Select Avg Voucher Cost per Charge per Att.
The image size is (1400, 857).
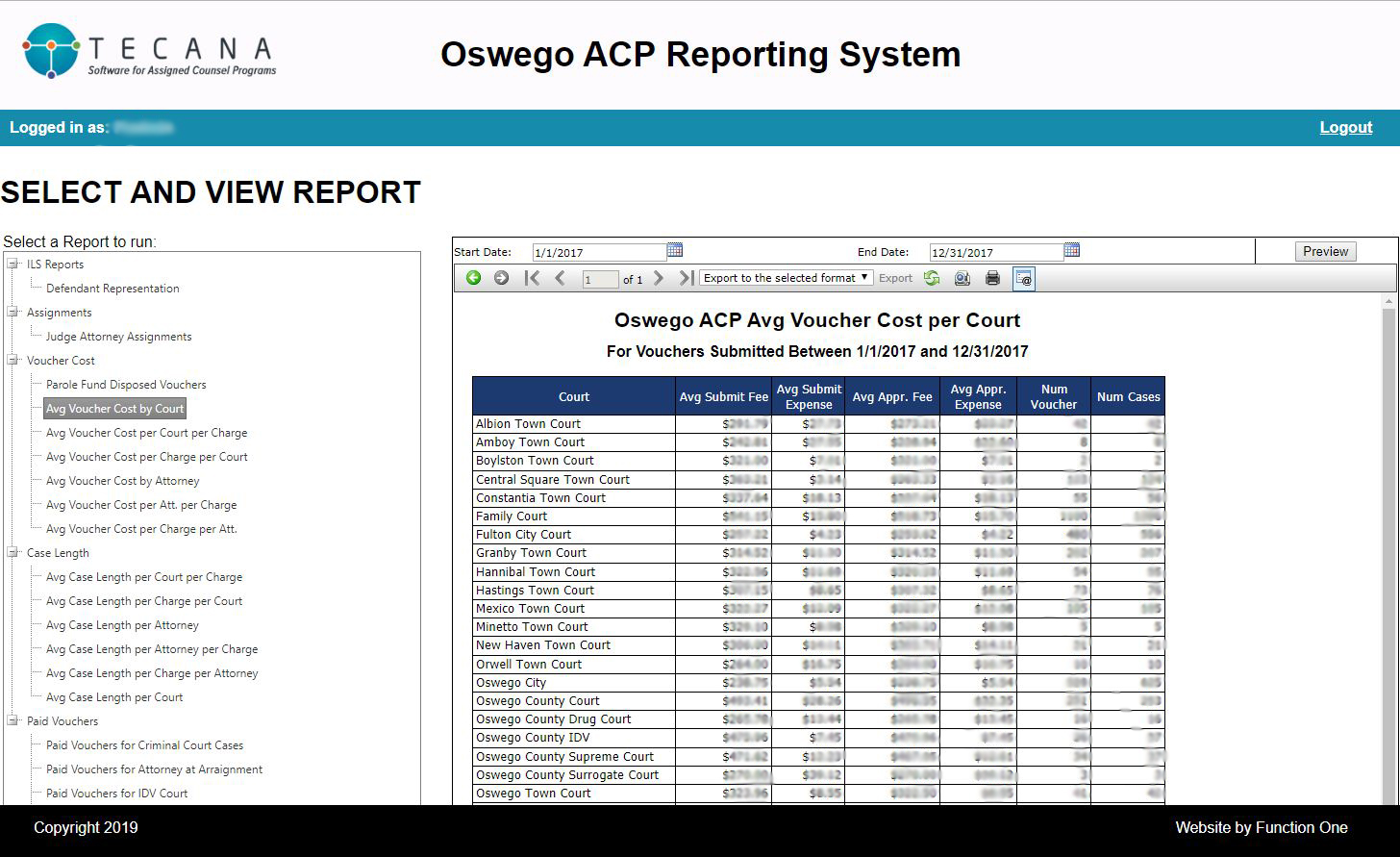[x=141, y=528]
